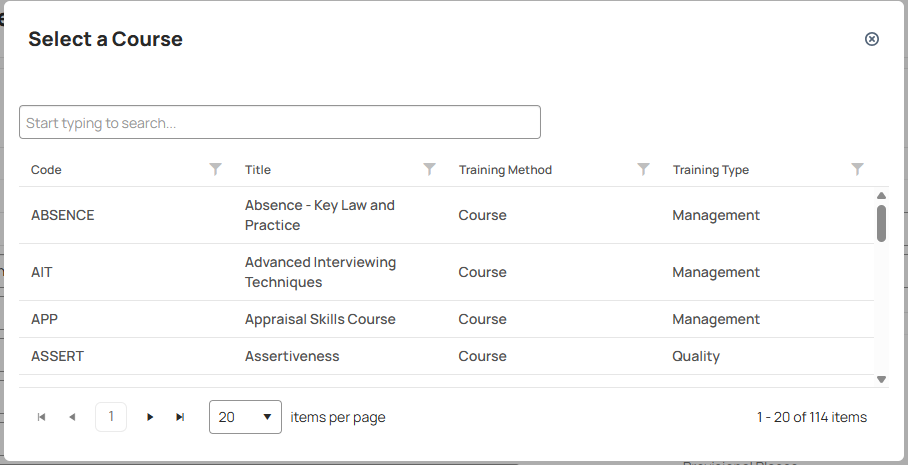Select the AIT Advanced Interviewing Techniques row
Screen dimensions: 908x465
[x=446, y=272]
